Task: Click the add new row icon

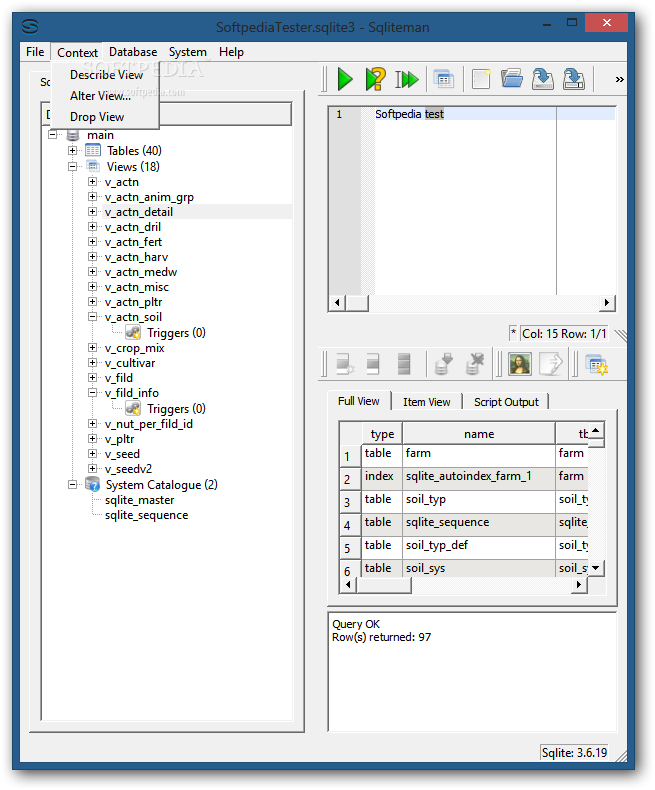Action: 345,364
